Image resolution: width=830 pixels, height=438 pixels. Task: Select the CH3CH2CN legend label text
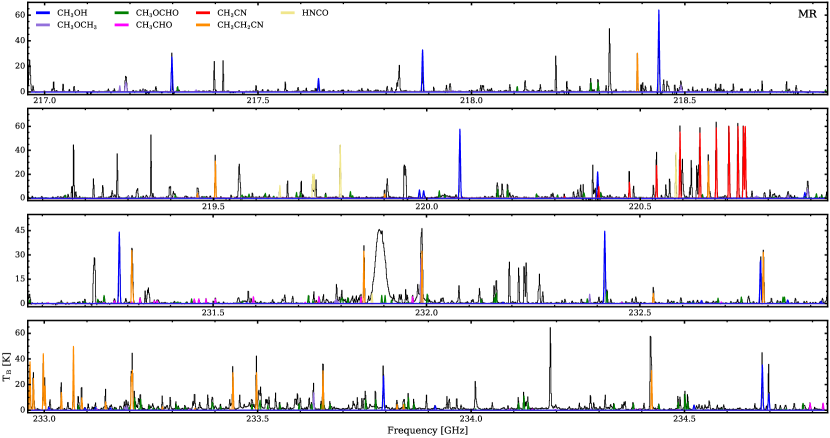pos(240,25)
